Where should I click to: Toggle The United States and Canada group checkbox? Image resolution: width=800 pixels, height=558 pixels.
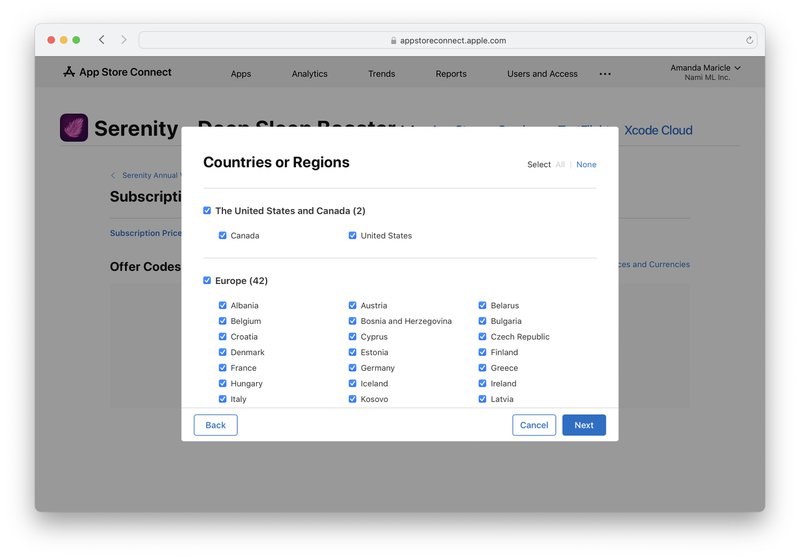pyautogui.click(x=207, y=210)
